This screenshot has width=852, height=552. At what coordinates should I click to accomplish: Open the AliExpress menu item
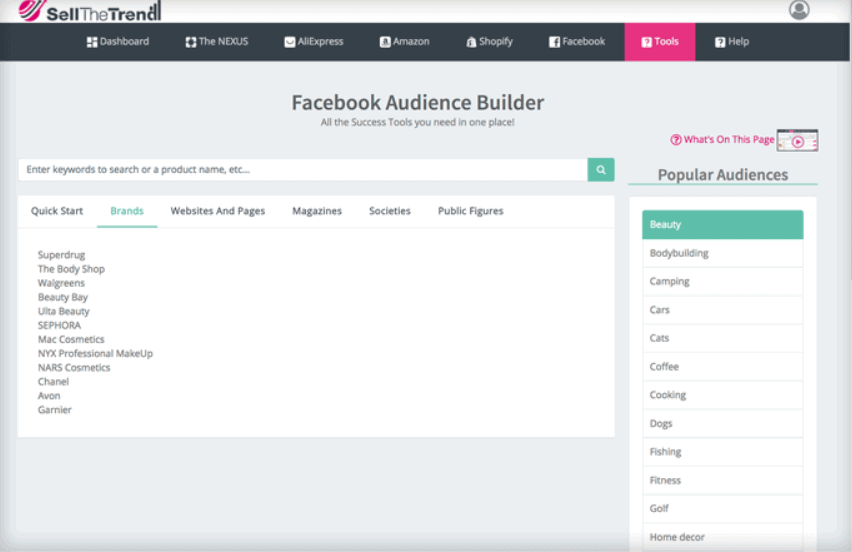[314, 41]
